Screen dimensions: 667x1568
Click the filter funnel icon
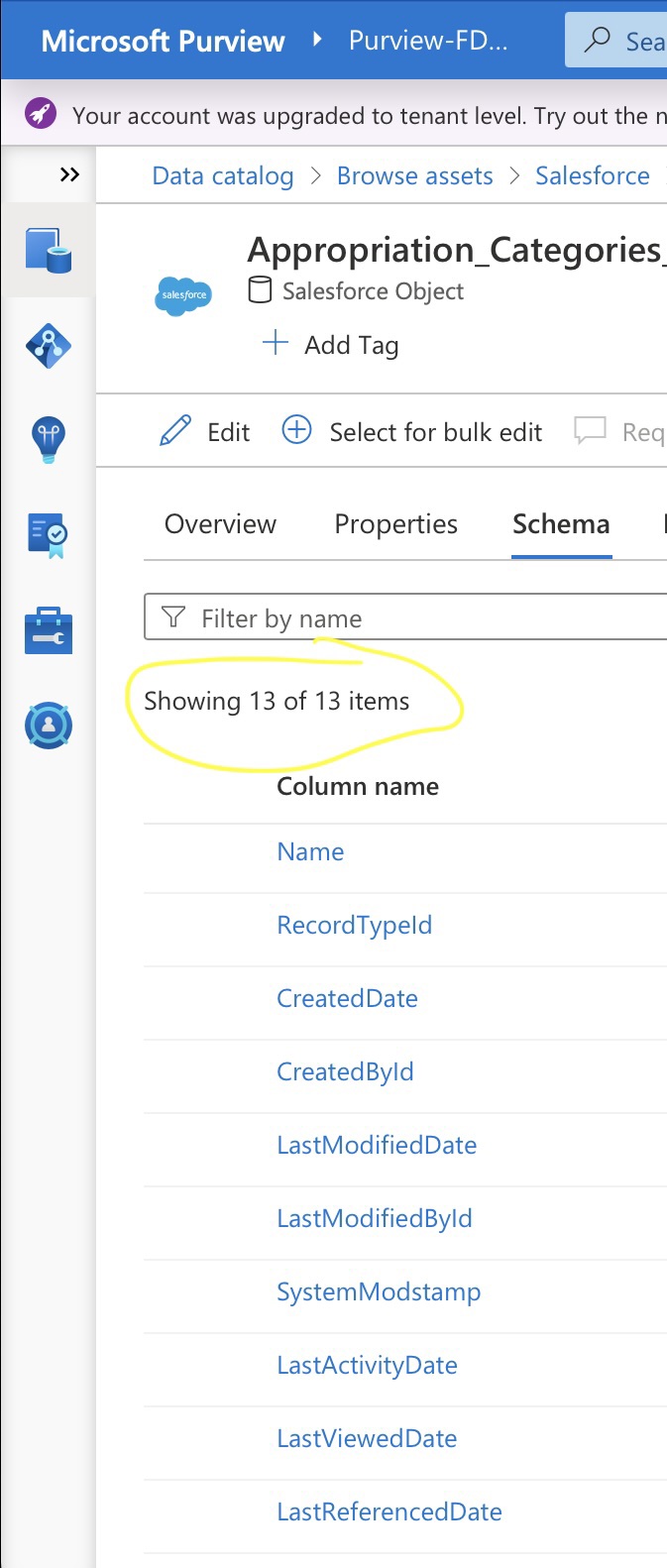click(x=173, y=617)
